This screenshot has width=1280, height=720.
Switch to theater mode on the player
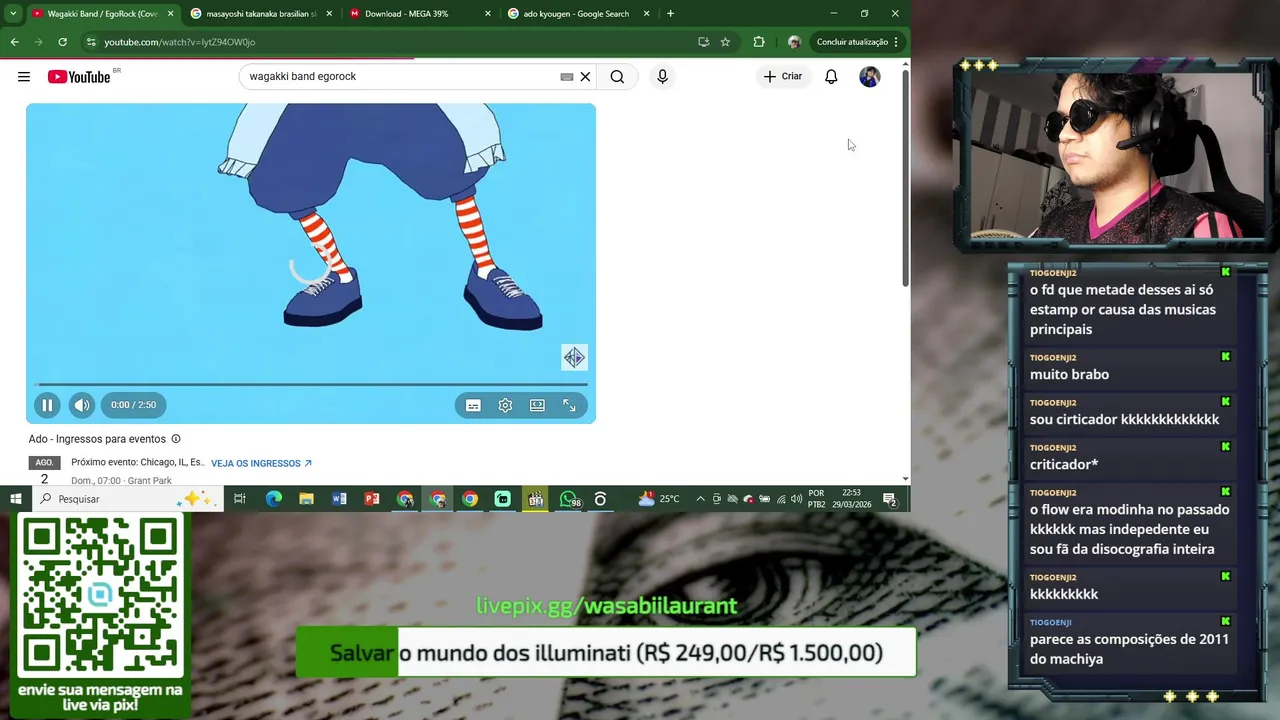pyautogui.click(x=537, y=405)
